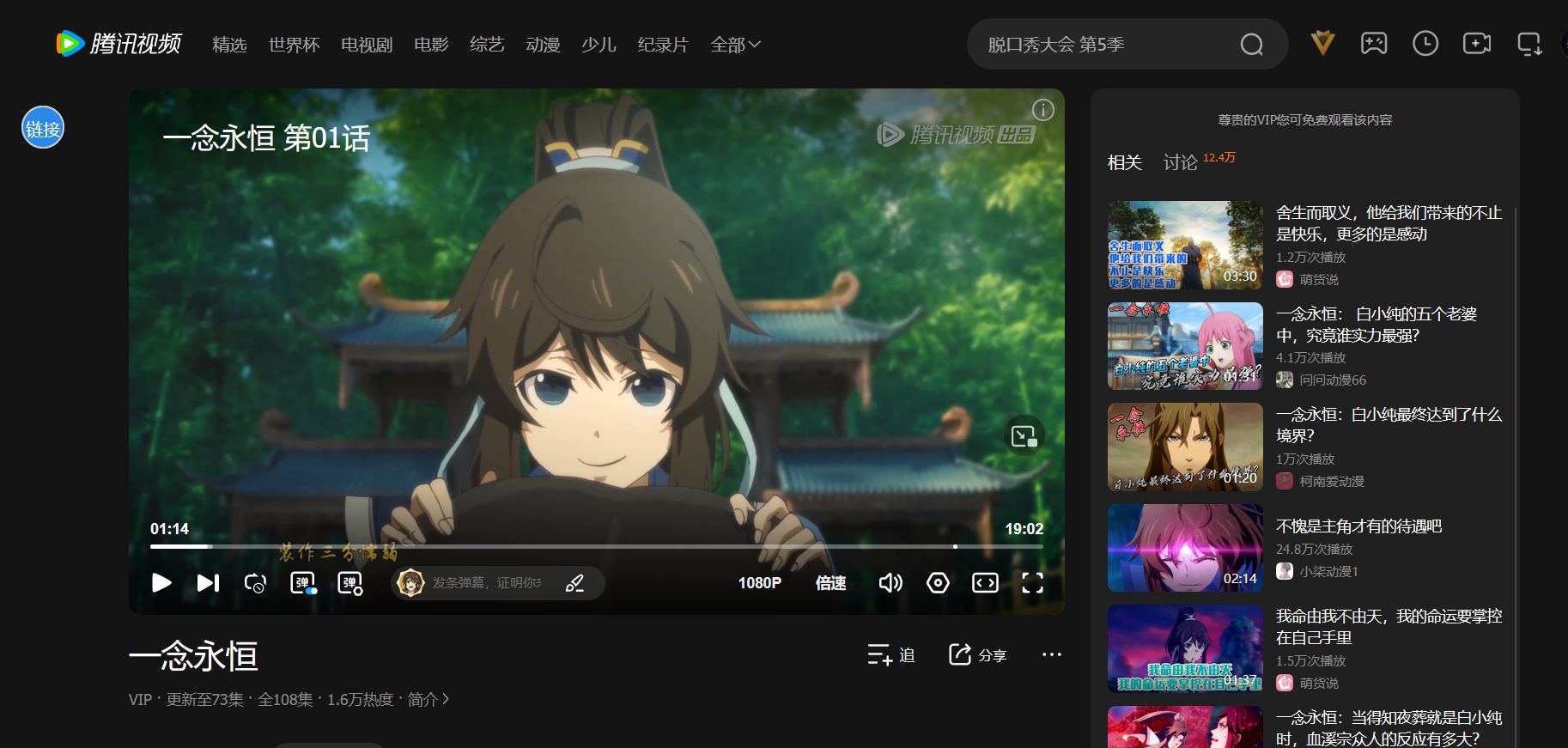This screenshot has width=1568, height=748.
Task: Click title 不愧是主角才有的待遇吧
Action: [1358, 526]
